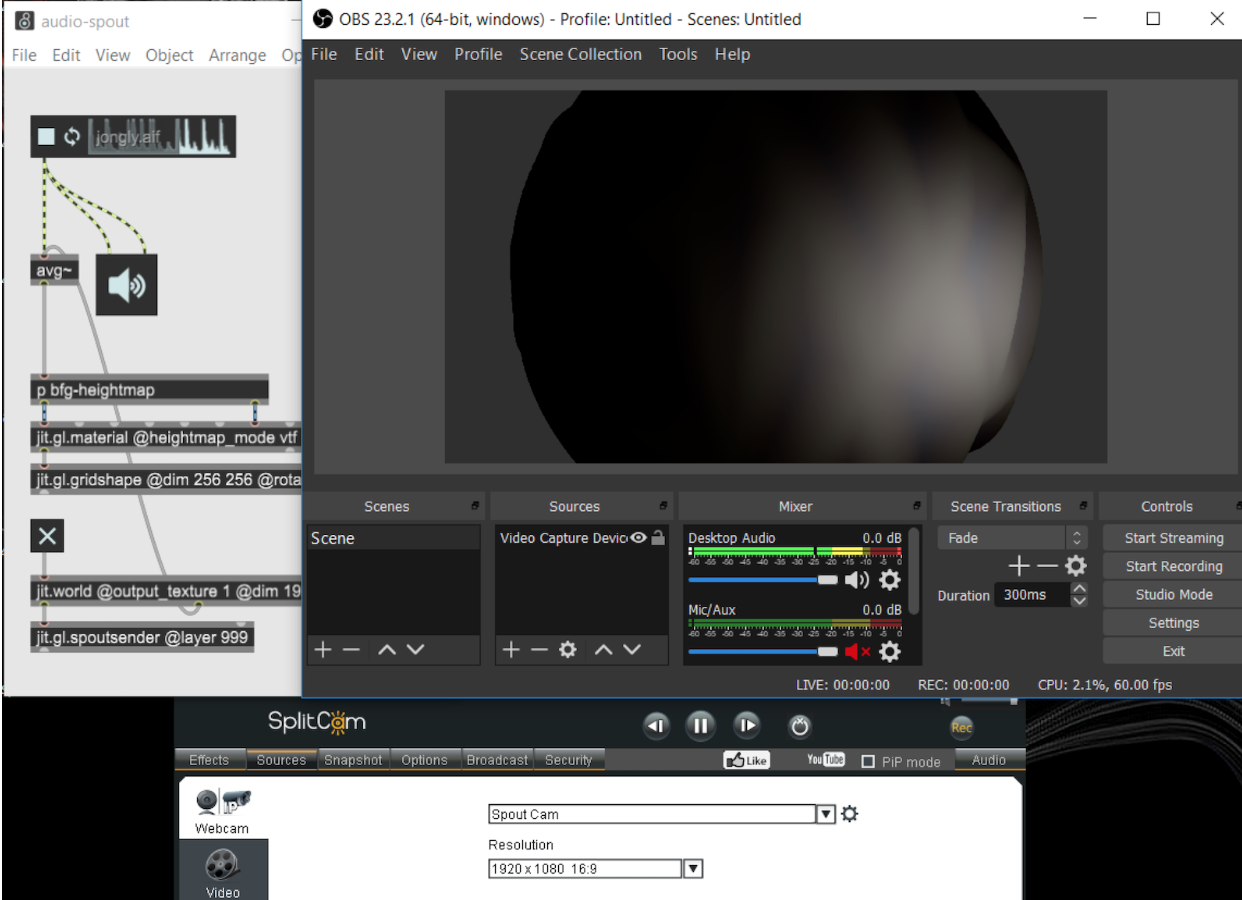Image resolution: width=1242 pixels, height=900 pixels.
Task: Open Spout Cam settings gear in SplitCam
Action: (850, 814)
